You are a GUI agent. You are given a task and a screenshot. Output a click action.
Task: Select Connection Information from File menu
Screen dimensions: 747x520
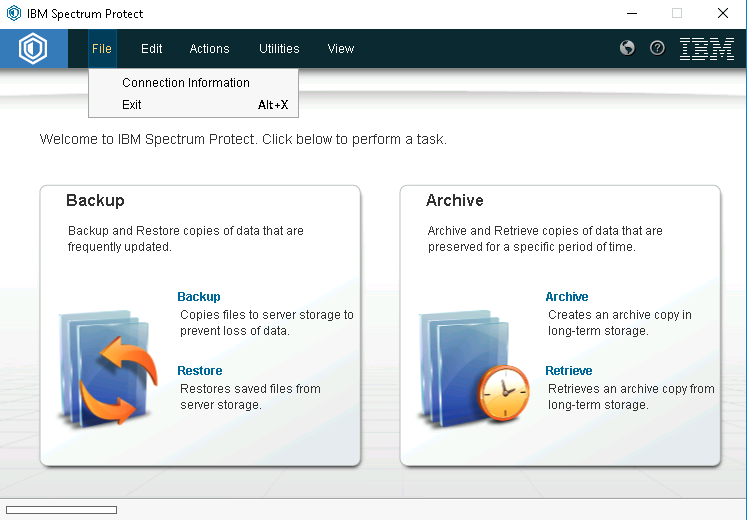(x=186, y=83)
